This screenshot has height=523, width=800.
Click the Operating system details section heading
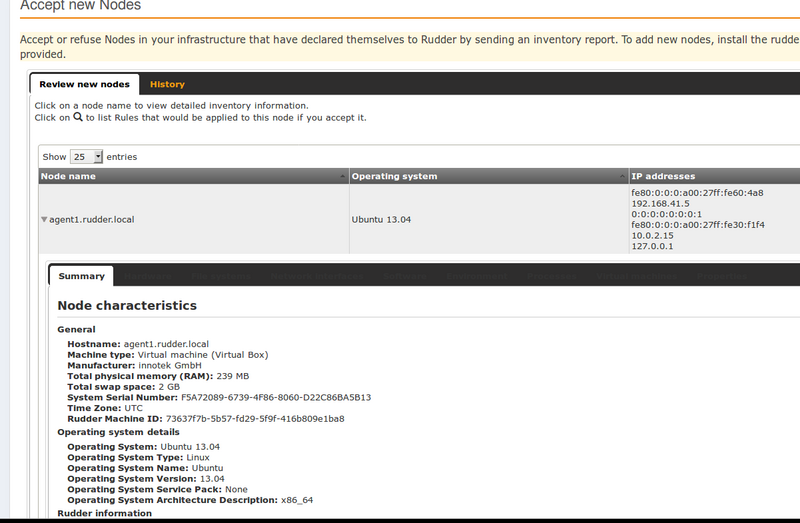click(118, 432)
